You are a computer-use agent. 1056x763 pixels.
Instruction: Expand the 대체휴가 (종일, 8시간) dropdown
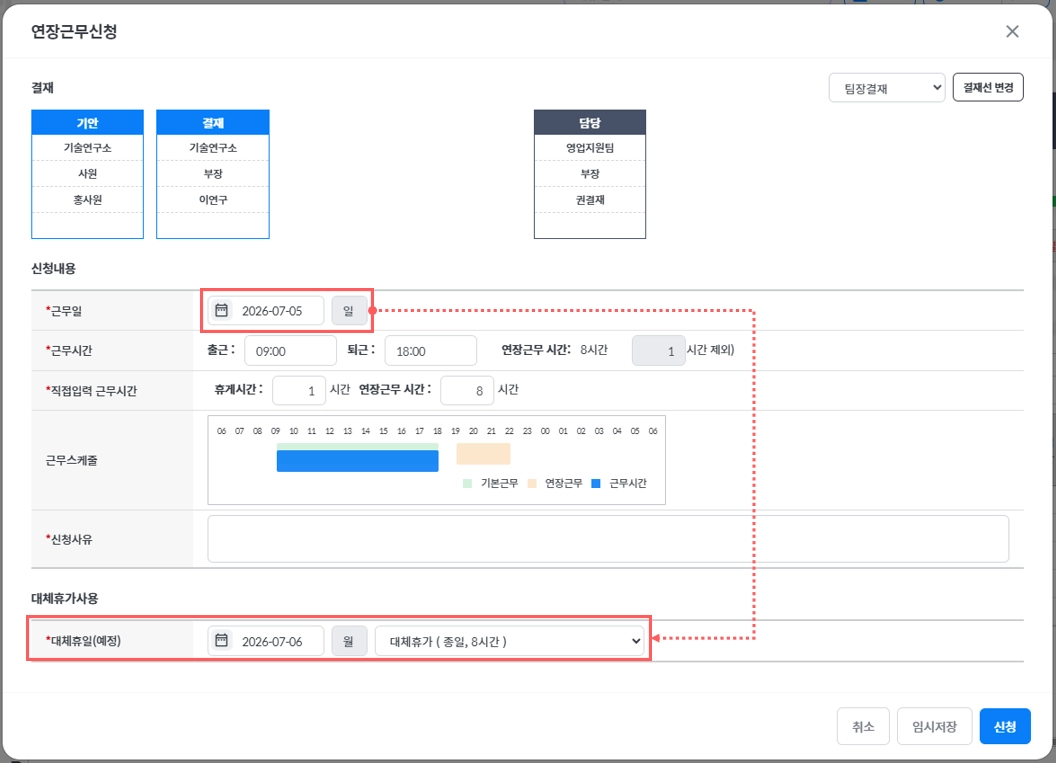coord(510,641)
